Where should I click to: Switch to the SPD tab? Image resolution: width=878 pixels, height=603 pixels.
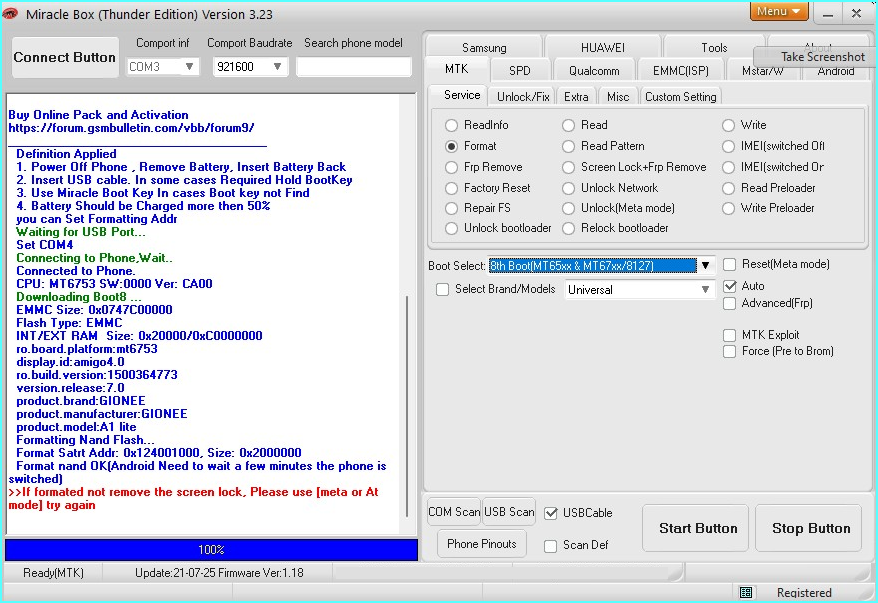point(520,71)
